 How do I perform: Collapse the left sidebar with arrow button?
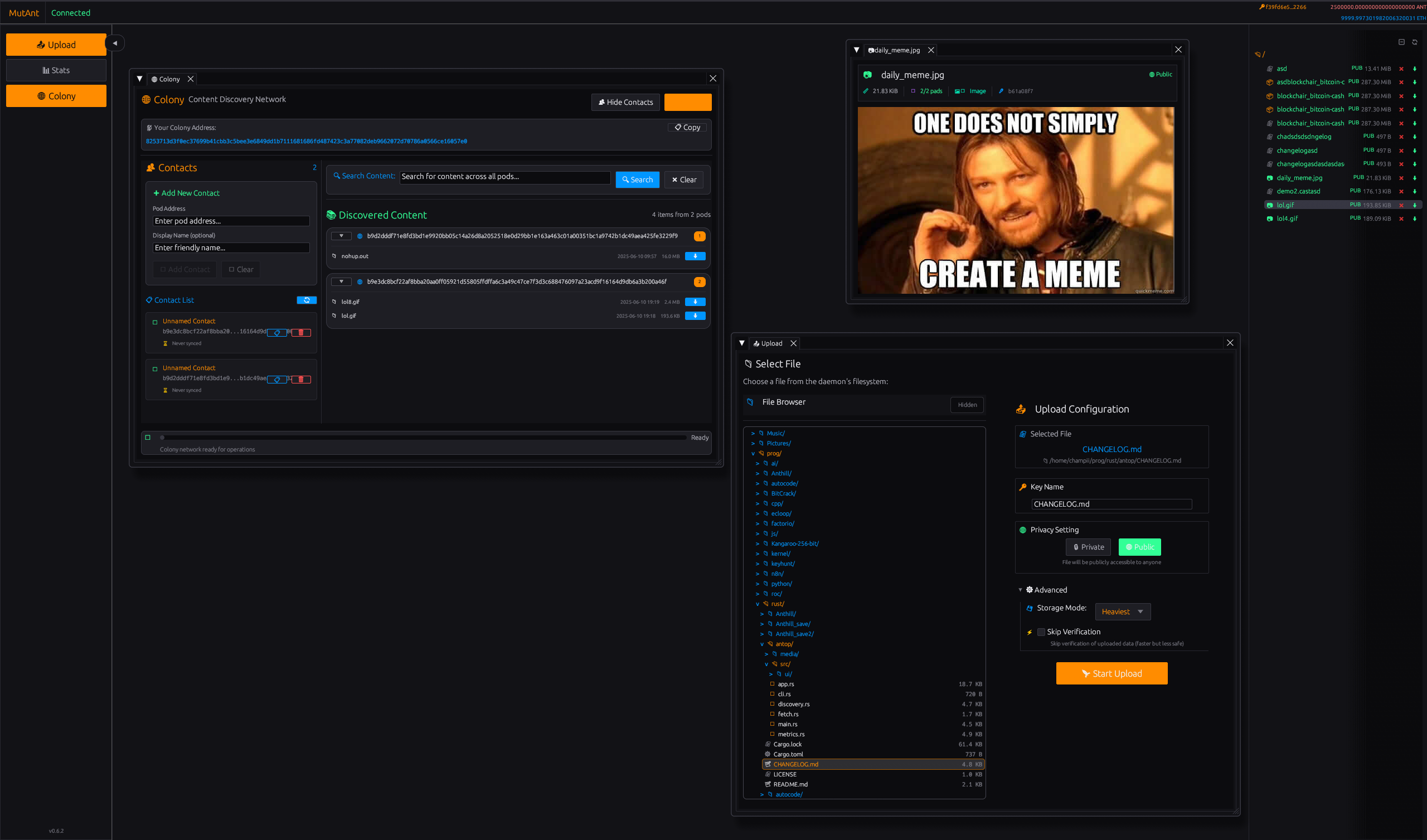click(x=115, y=43)
